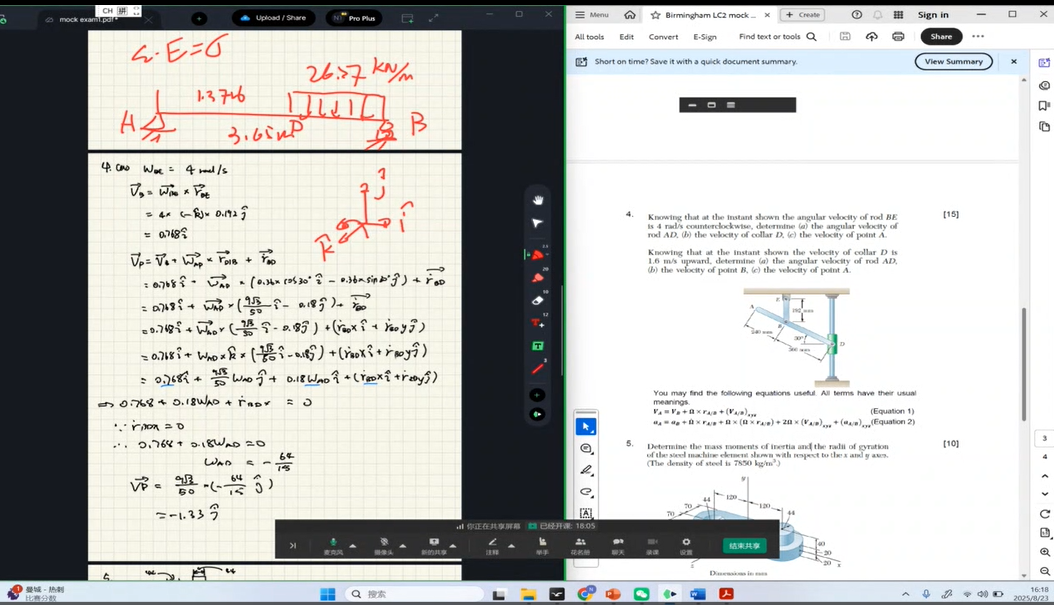Zoom in using the magnifier plus icon

[x=1044, y=552]
